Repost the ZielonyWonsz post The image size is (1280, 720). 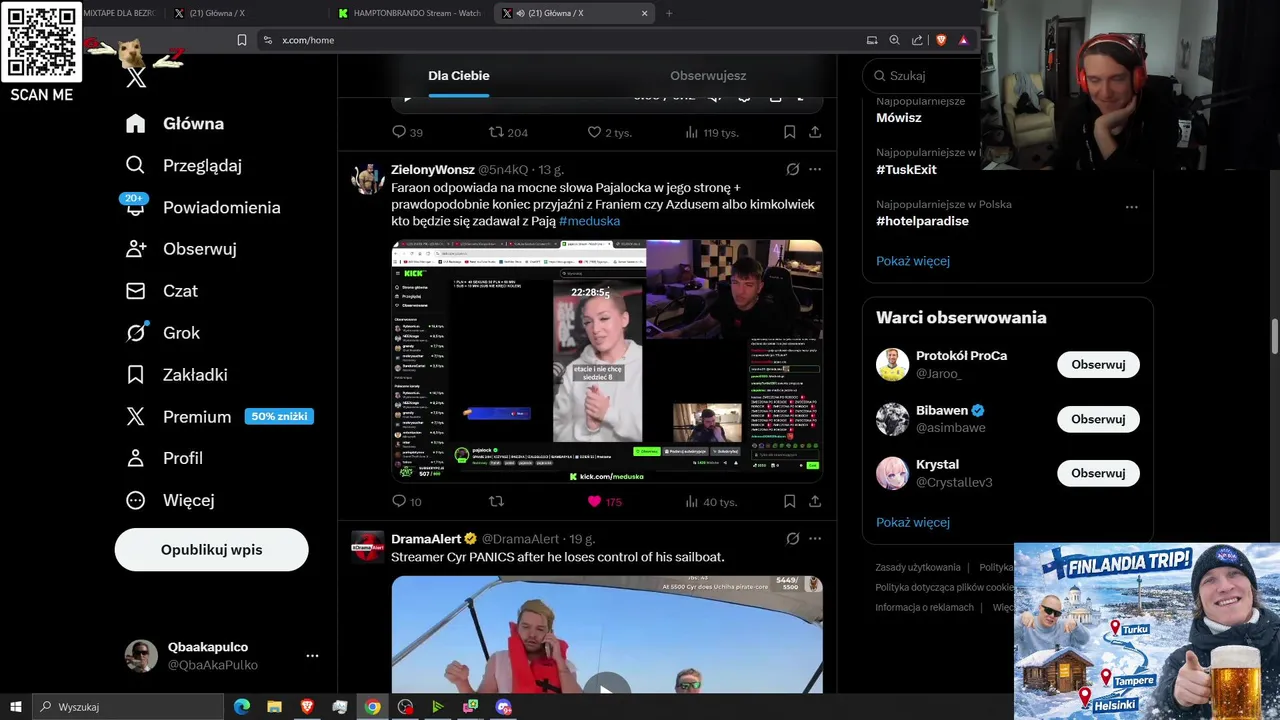496,502
